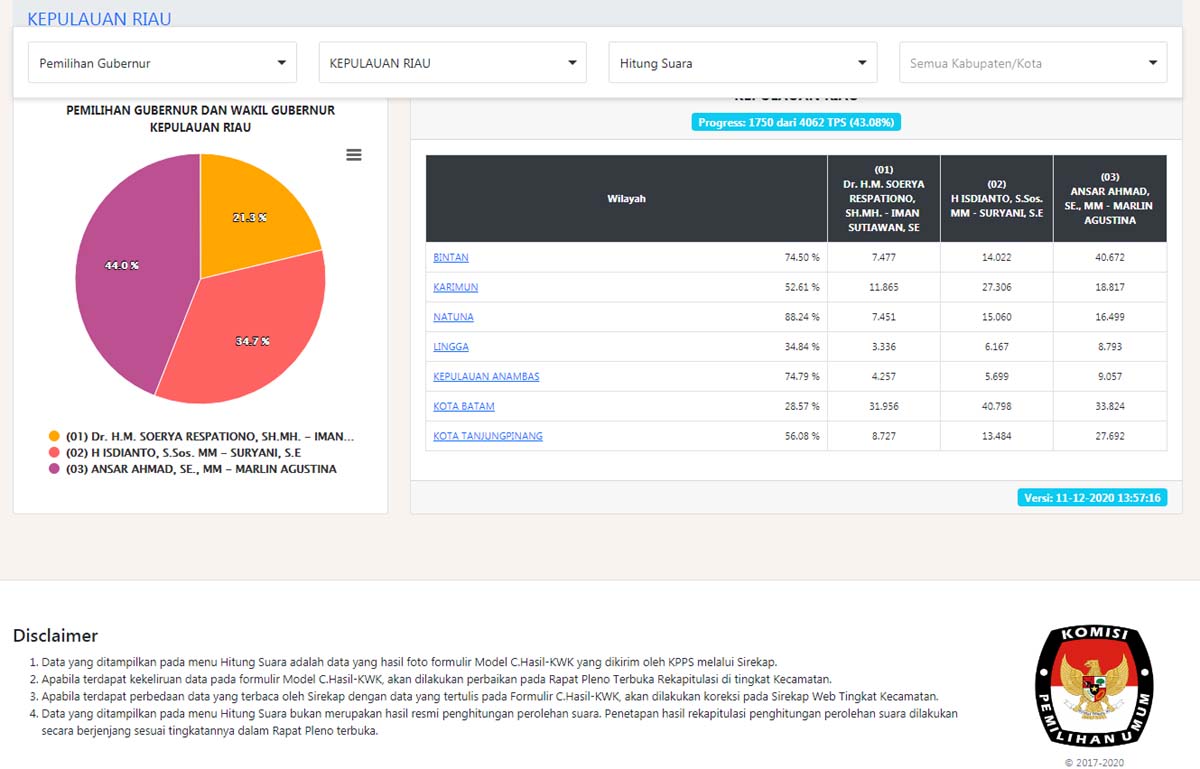Open the LINGGA region link

pyautogui.click(x=451, y=348)
